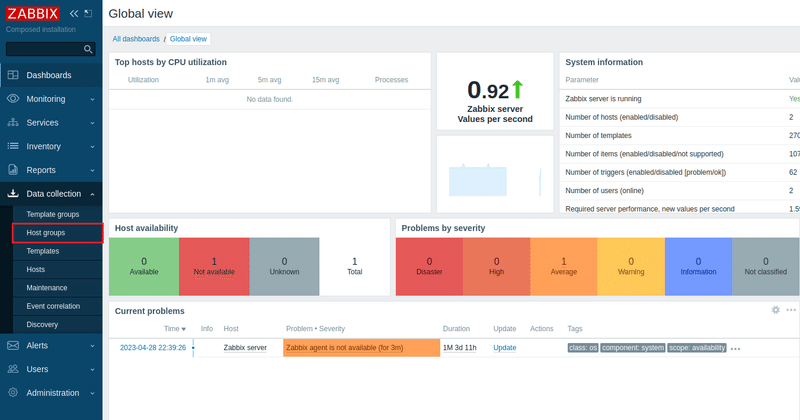
Task: Click the 'scope: availability' tag
Action: click(697, 348)
